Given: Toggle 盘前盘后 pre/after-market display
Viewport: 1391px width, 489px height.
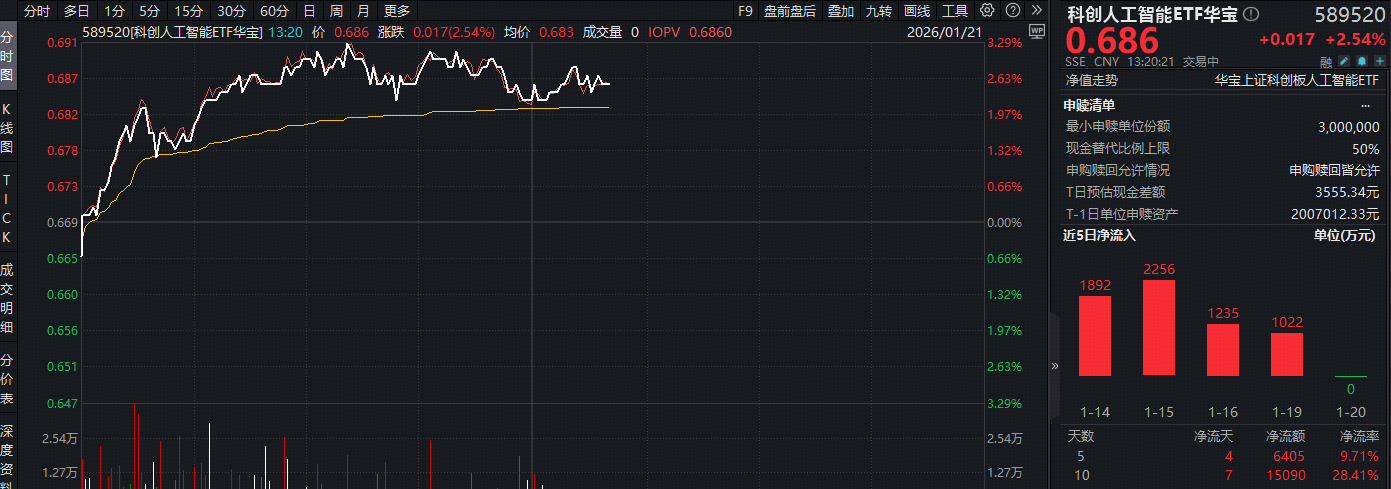Looking at the screenshot, I should coord(789,11).
